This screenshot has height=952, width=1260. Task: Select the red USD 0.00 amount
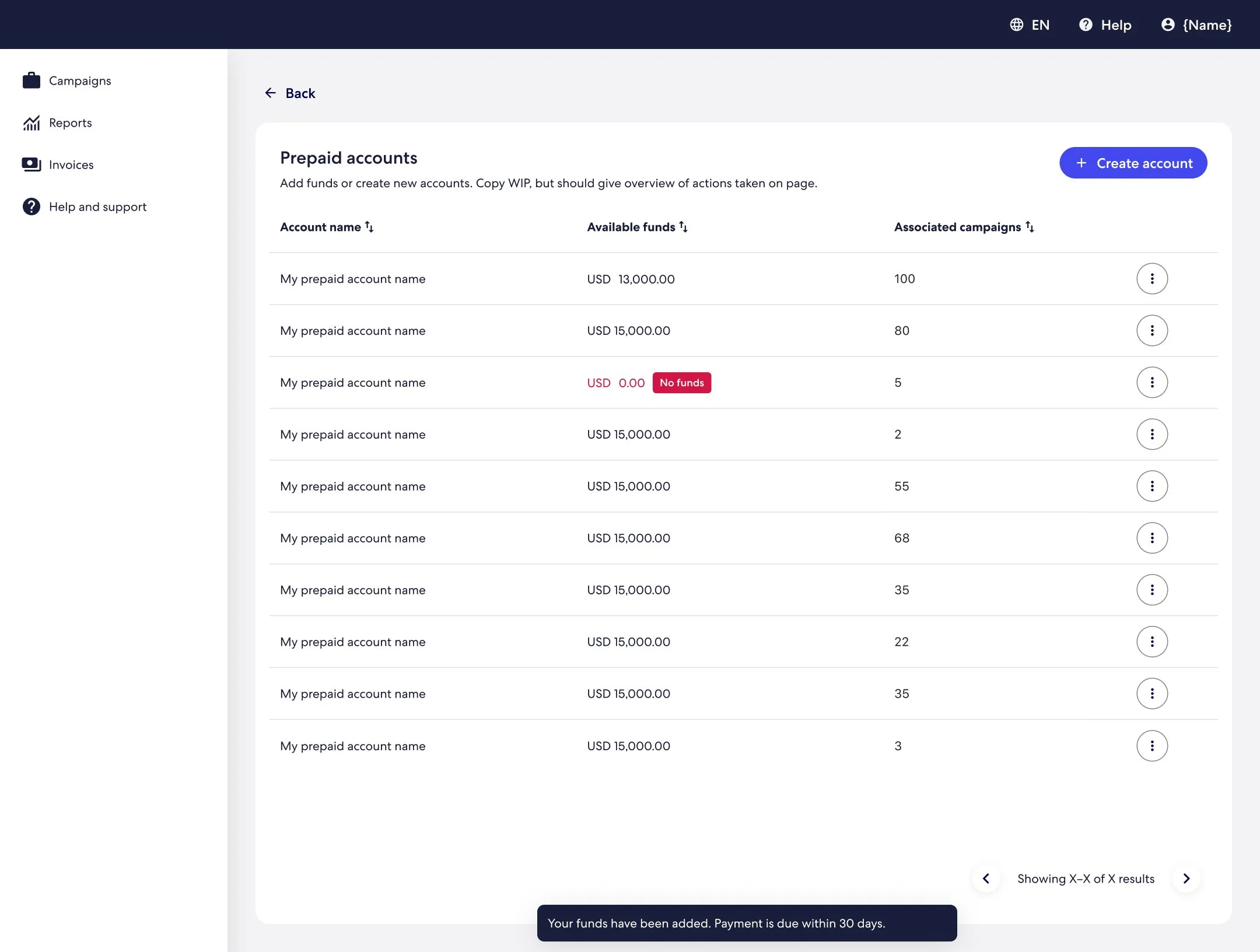(x=616, y=383)
